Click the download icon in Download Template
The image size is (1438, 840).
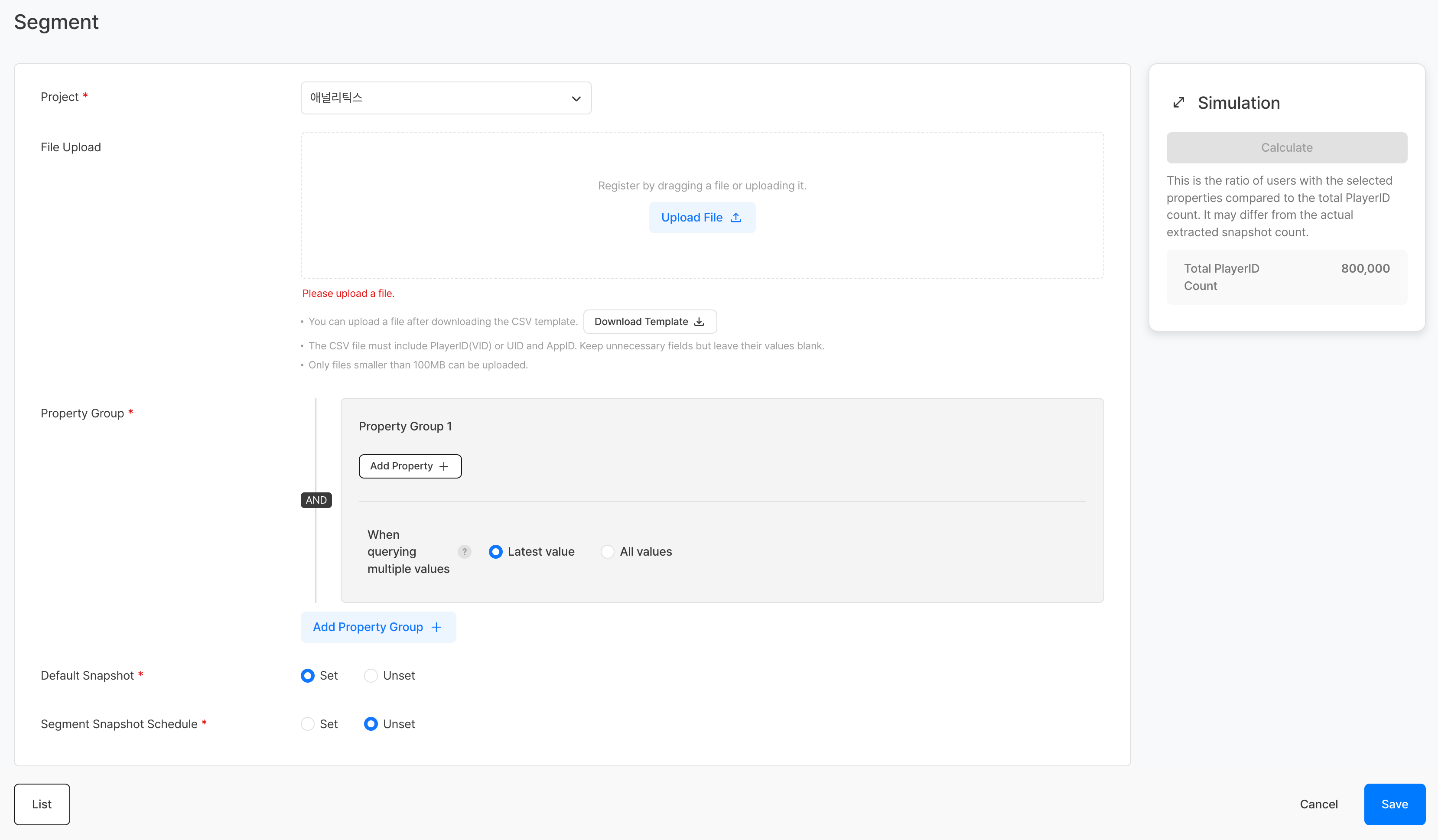click(699, 322)
